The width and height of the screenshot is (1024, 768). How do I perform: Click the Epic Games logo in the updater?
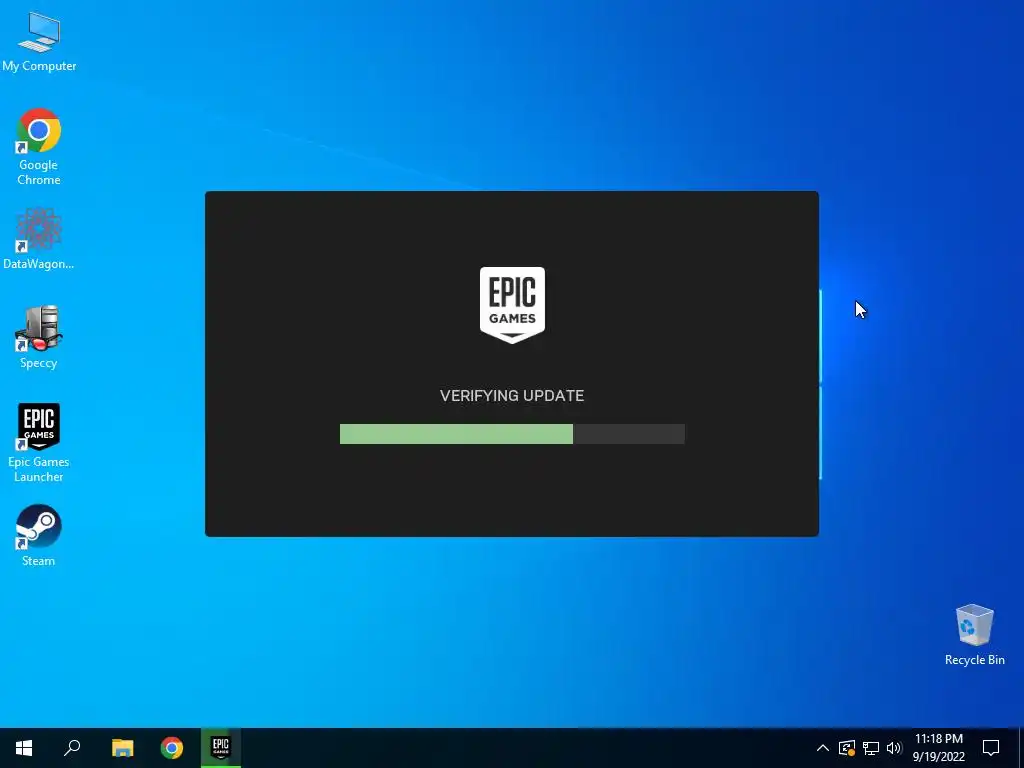[512, 304]
